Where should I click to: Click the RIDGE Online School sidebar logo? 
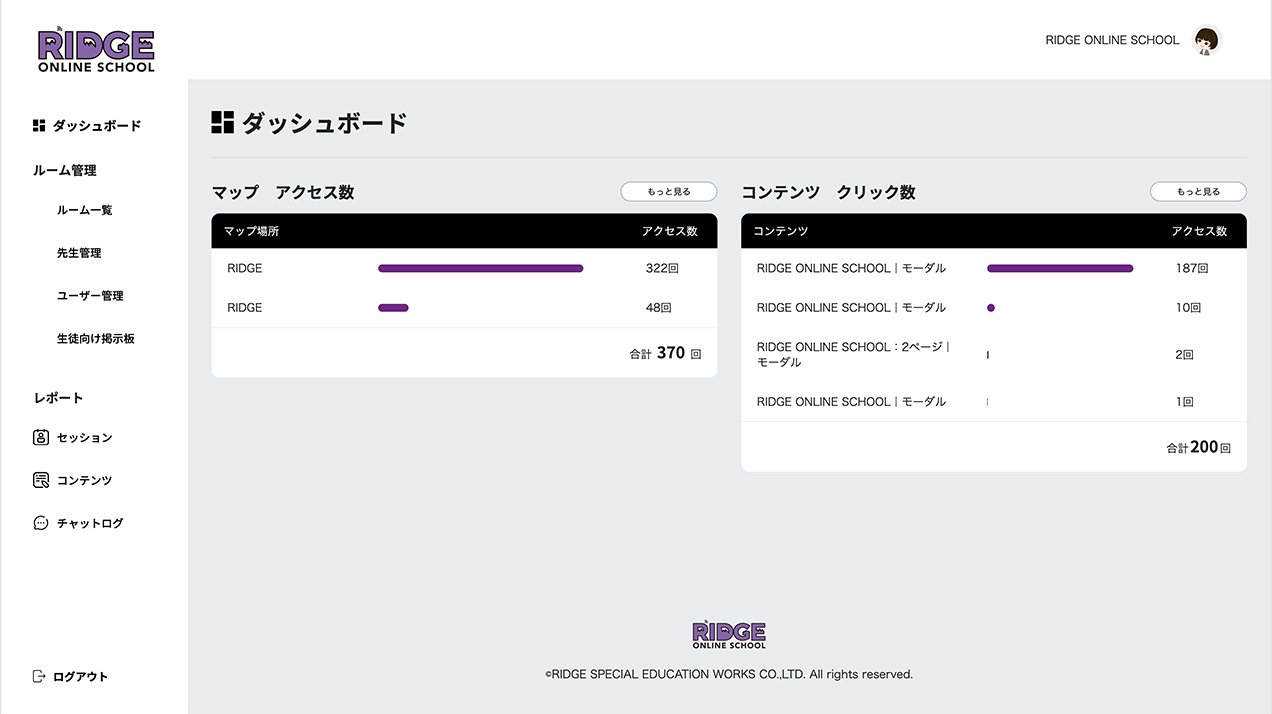click(x=96, y=49)
